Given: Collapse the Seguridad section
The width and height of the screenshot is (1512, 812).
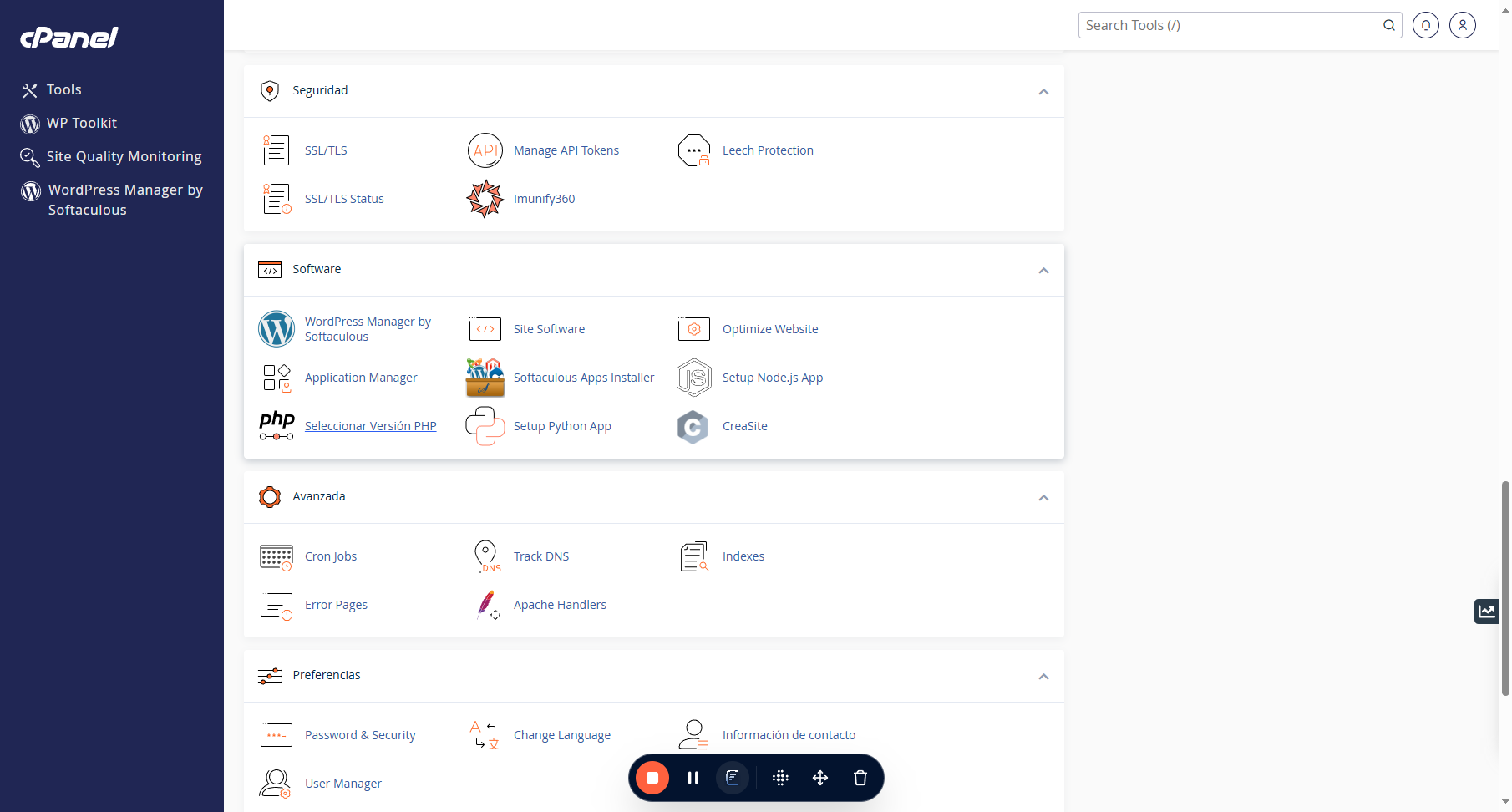Looking at the screenshot, I should [x=1043, y=92].
